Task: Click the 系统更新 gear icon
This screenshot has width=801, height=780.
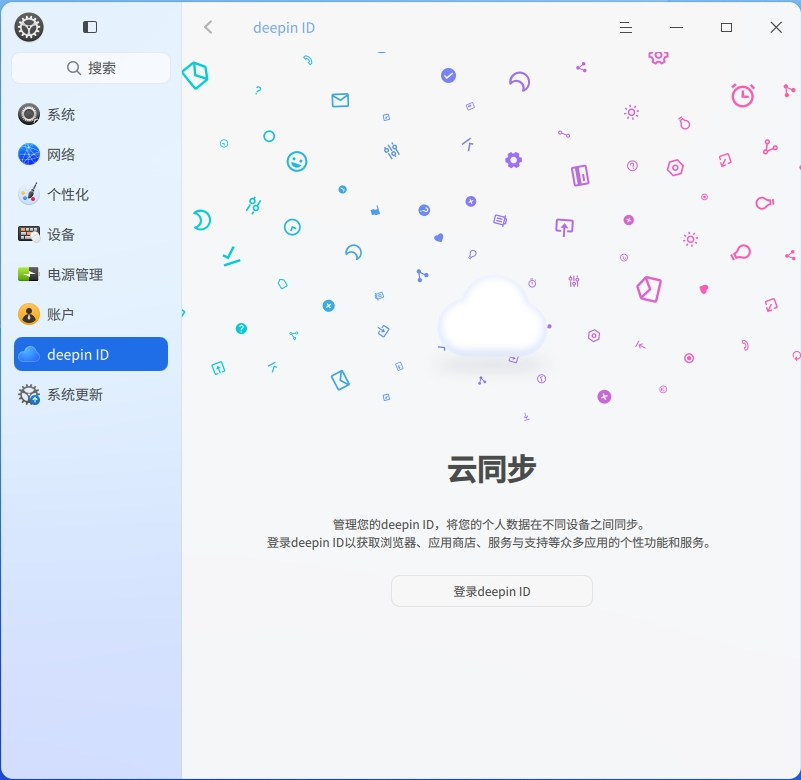Action: coord(29,394)
